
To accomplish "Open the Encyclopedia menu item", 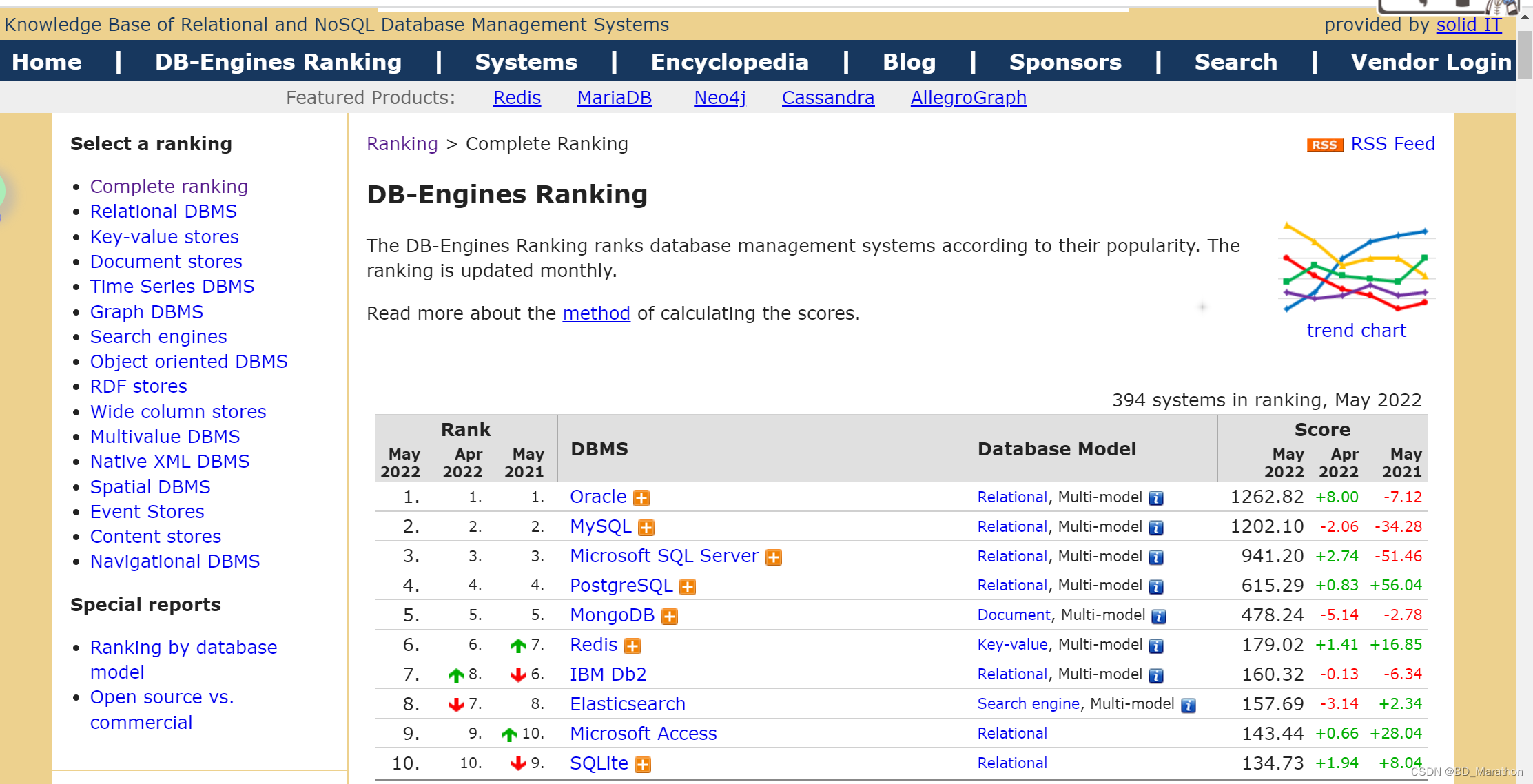I will (729, 62).
